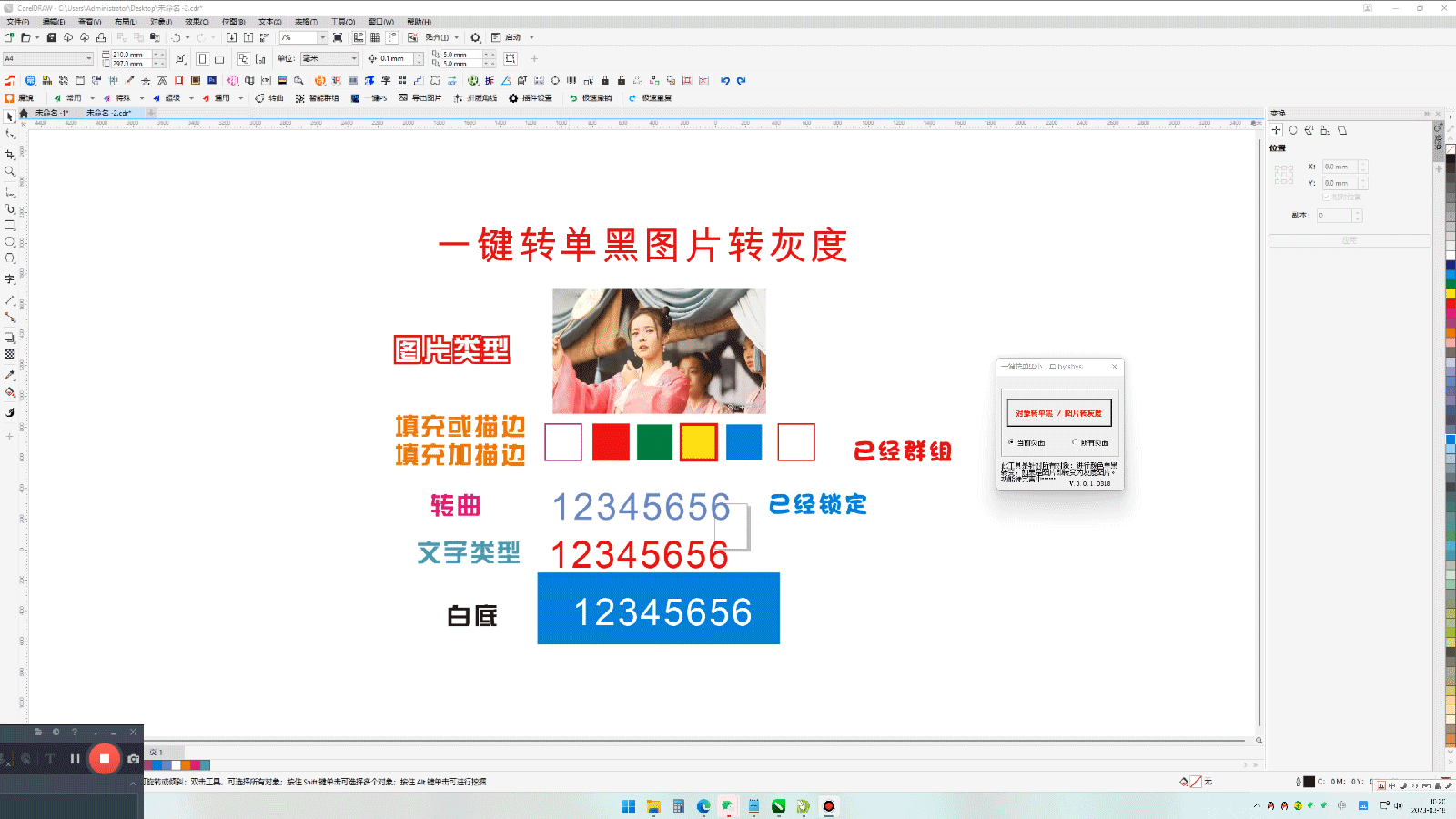Screen dimensions: 1456x819
Task: Set portrait page orientation
Action: (x=202, y=58)
